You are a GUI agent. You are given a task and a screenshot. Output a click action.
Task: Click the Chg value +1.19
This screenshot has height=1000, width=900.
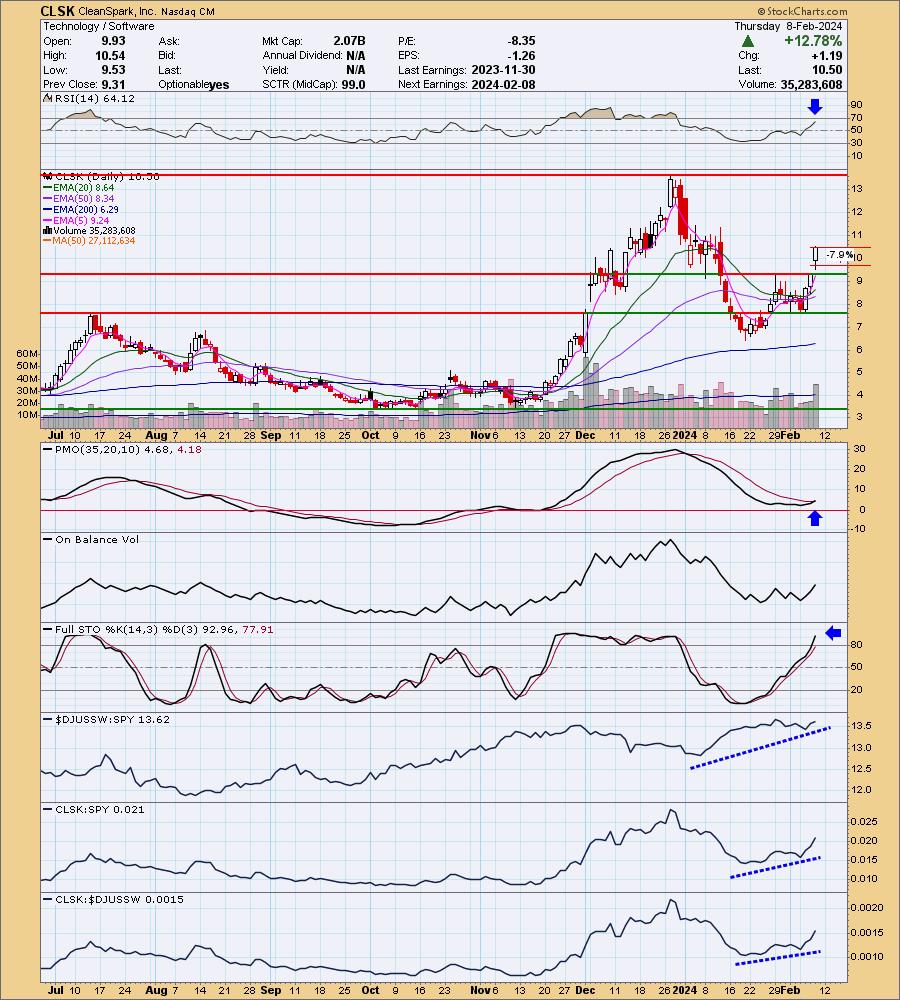pos(827,55)
